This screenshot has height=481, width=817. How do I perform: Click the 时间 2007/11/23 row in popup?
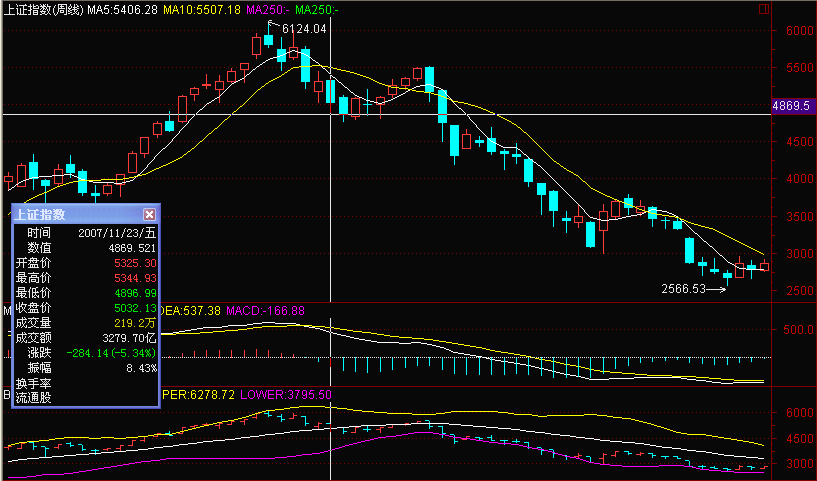(85, 232)
